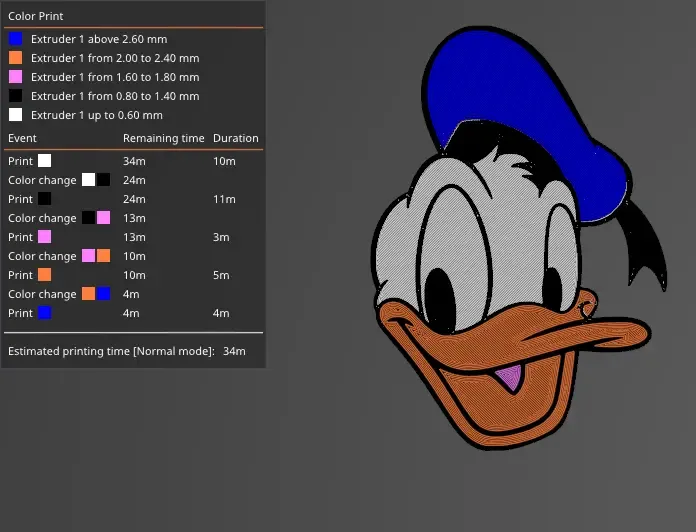Click the blue swatch in the 4m Color change row
The width and height of the screenshot is (696, 532).
[103, 294]
